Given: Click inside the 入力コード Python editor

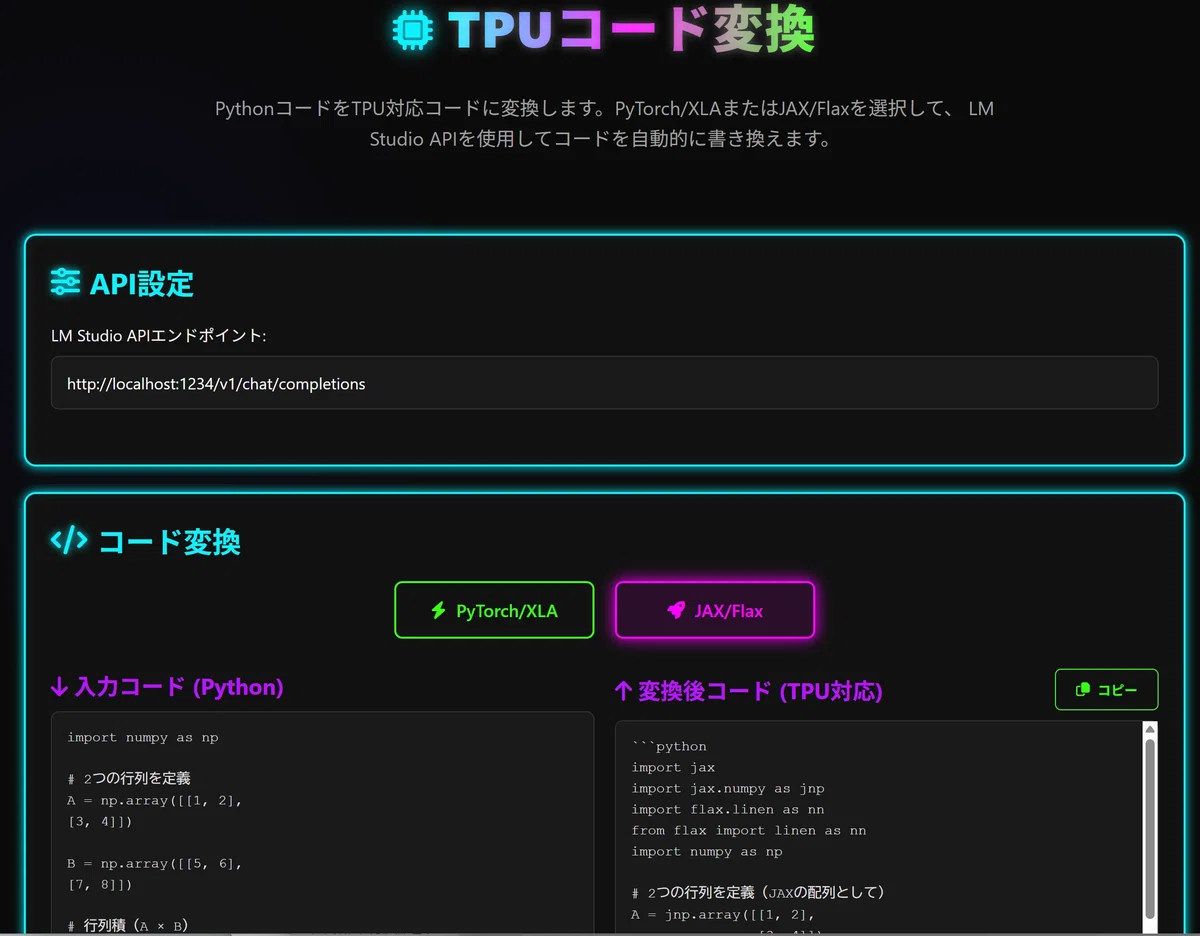Looking at the screenshot, I should click(322, 823).
